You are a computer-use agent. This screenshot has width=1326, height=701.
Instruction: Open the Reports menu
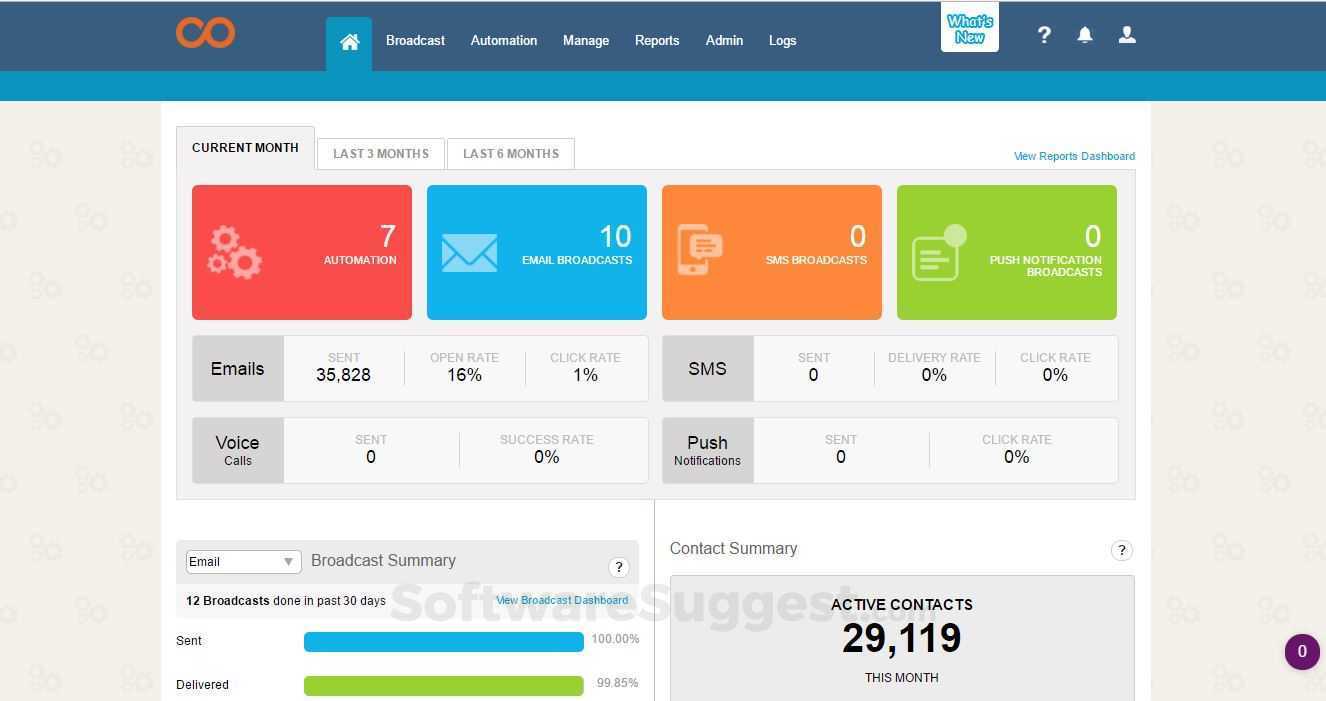click(657, 40)
